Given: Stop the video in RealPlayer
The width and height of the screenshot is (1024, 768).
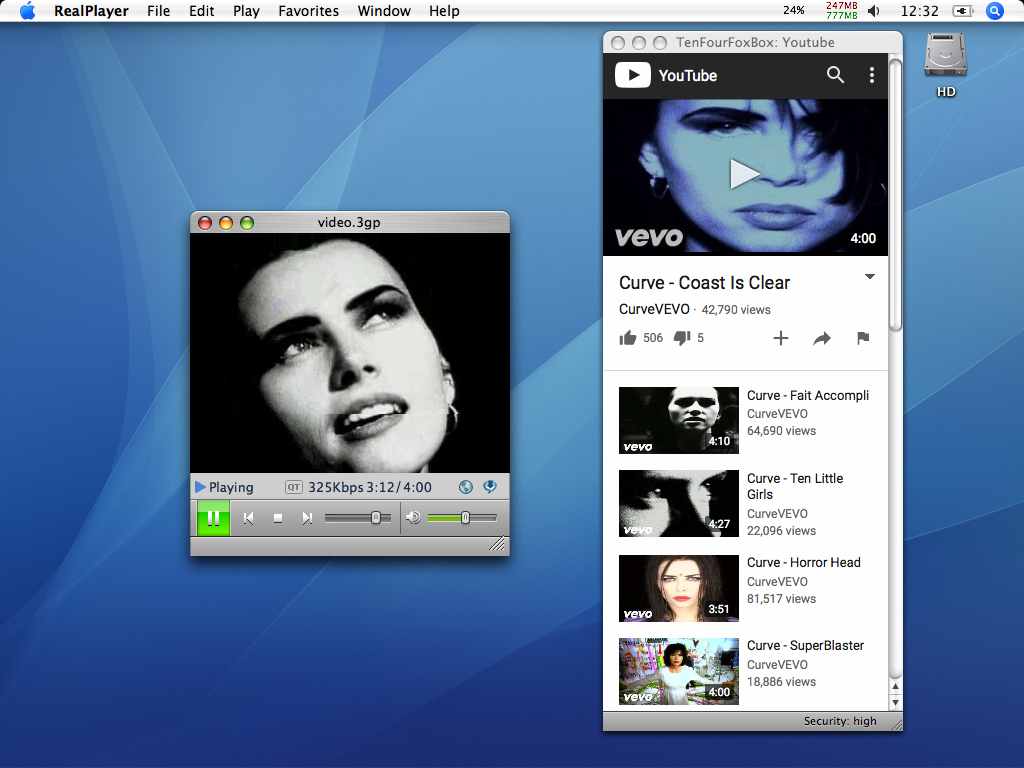Looking at the screenshot, I should tap(278, 519).
